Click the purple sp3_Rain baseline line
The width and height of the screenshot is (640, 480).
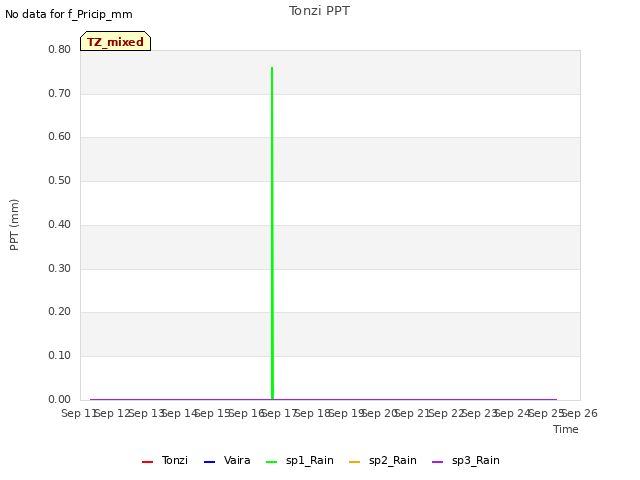click(x=323, y=399)
